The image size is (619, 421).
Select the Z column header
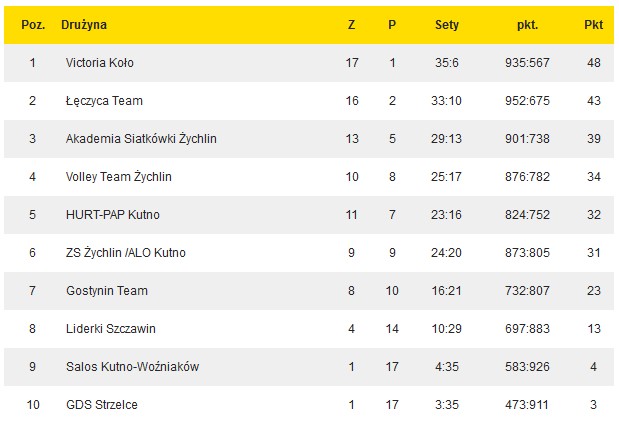point(351,24)
